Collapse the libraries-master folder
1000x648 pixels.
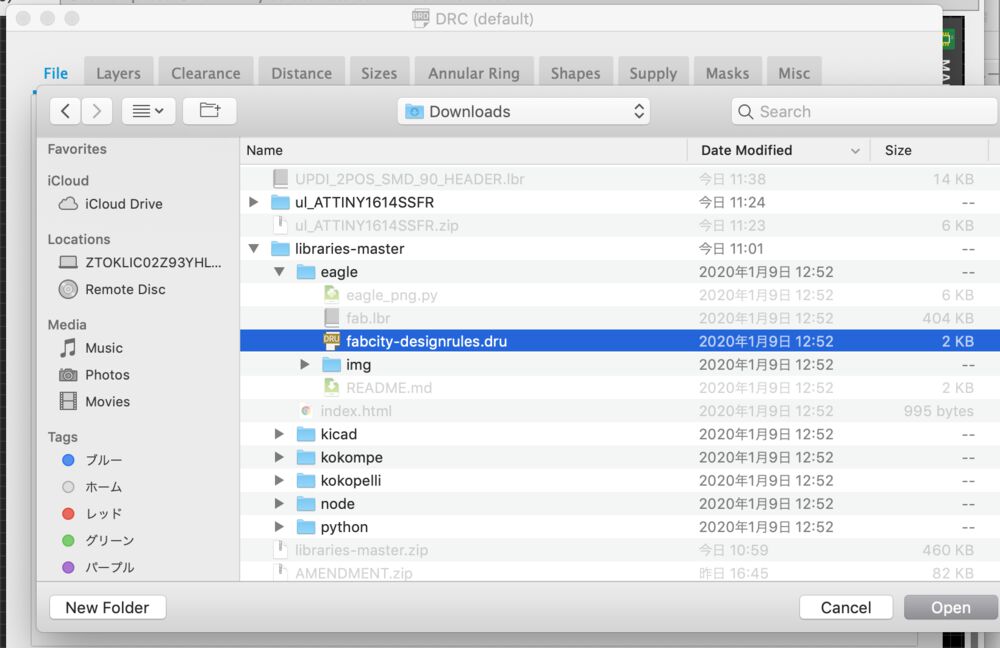(253, 249)
